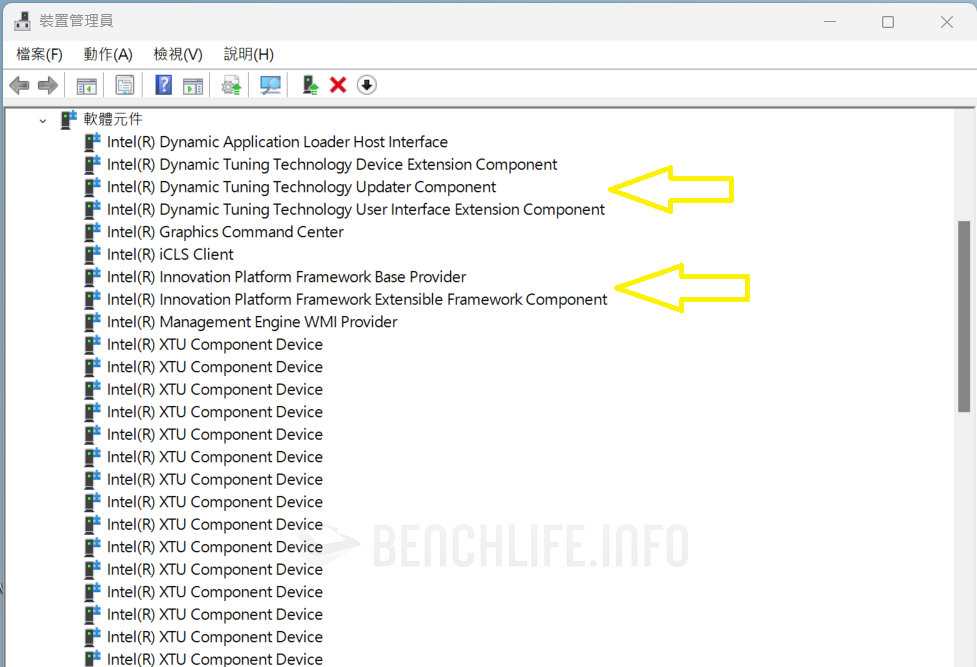Click the Show/Hide Console Tree icon
Viewport: 977px width, 667px height.
click(86, 85)
